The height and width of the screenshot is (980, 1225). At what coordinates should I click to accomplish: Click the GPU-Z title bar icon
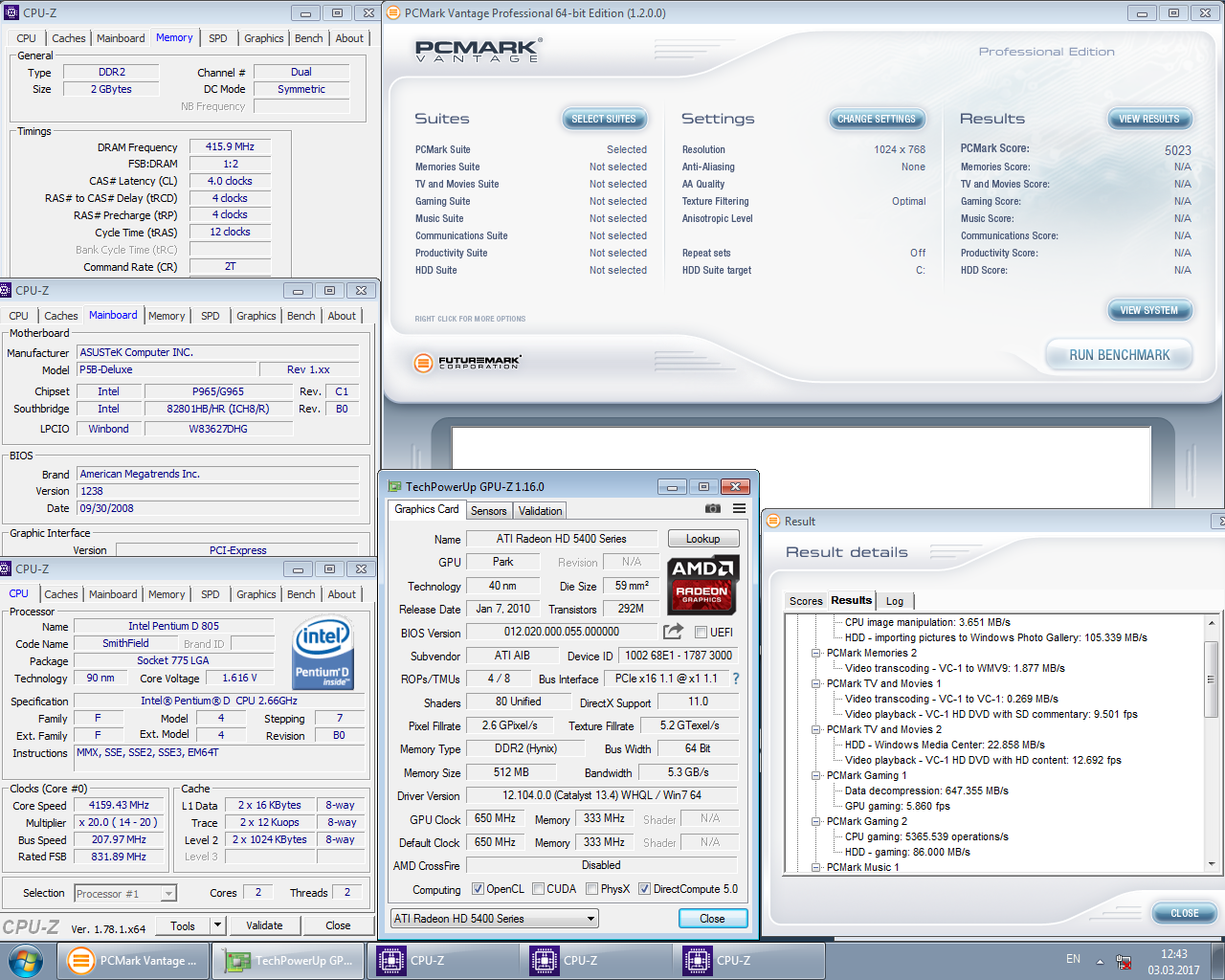point(394,486)
